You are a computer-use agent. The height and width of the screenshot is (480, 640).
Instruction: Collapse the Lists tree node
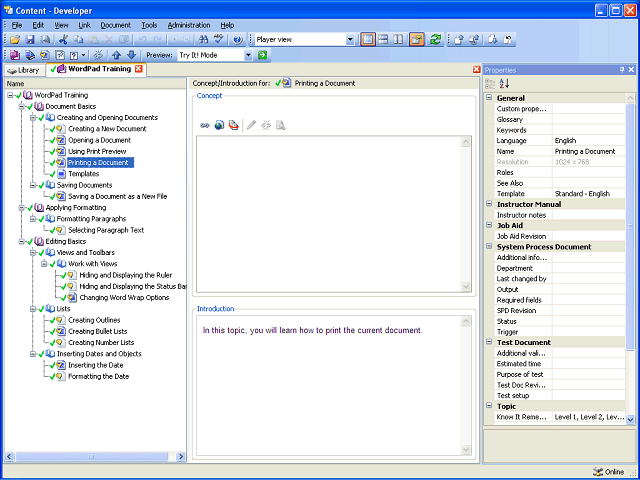pos(33,309)
